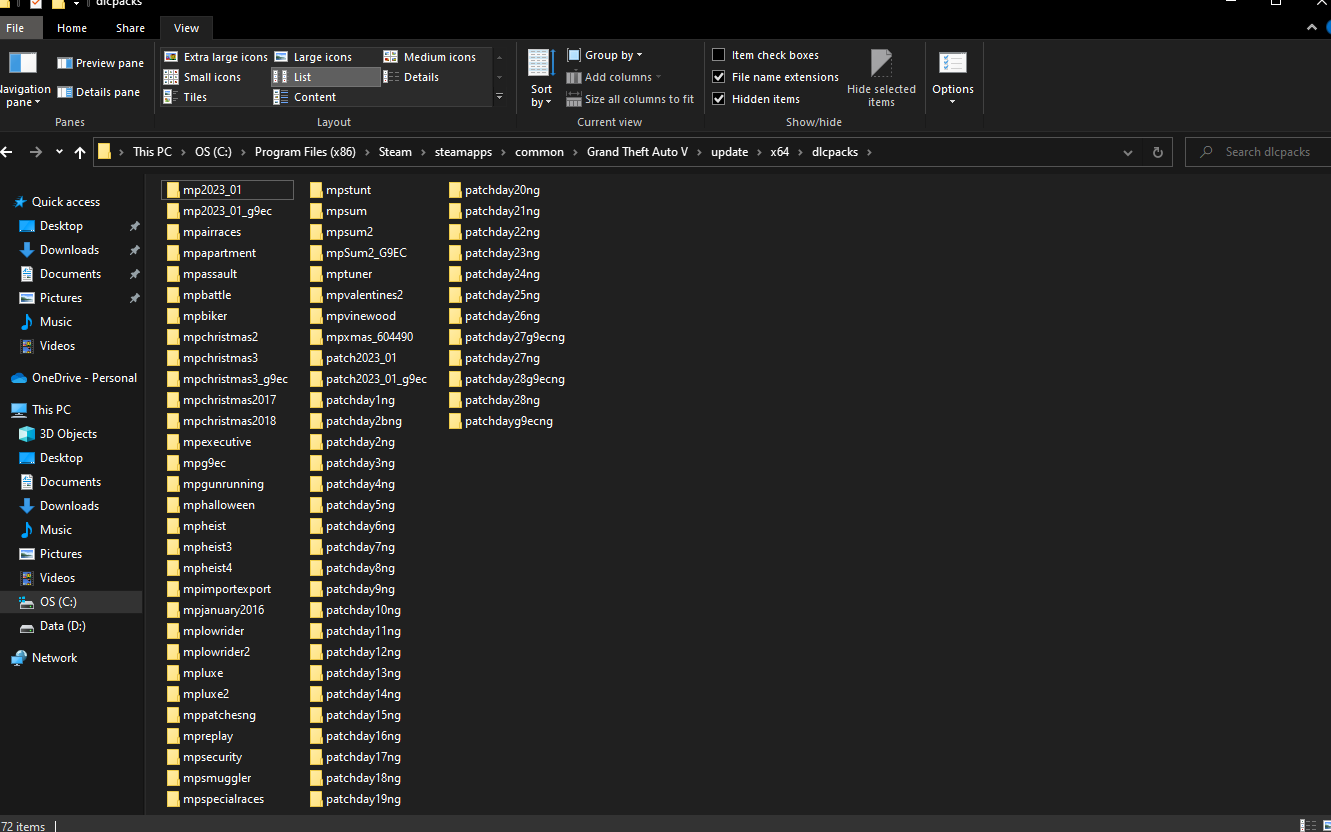Open Data (D:) drive in sidebar
This screenshot has height=832, width=1331.
pyautogui.click(x=62, y=626)
